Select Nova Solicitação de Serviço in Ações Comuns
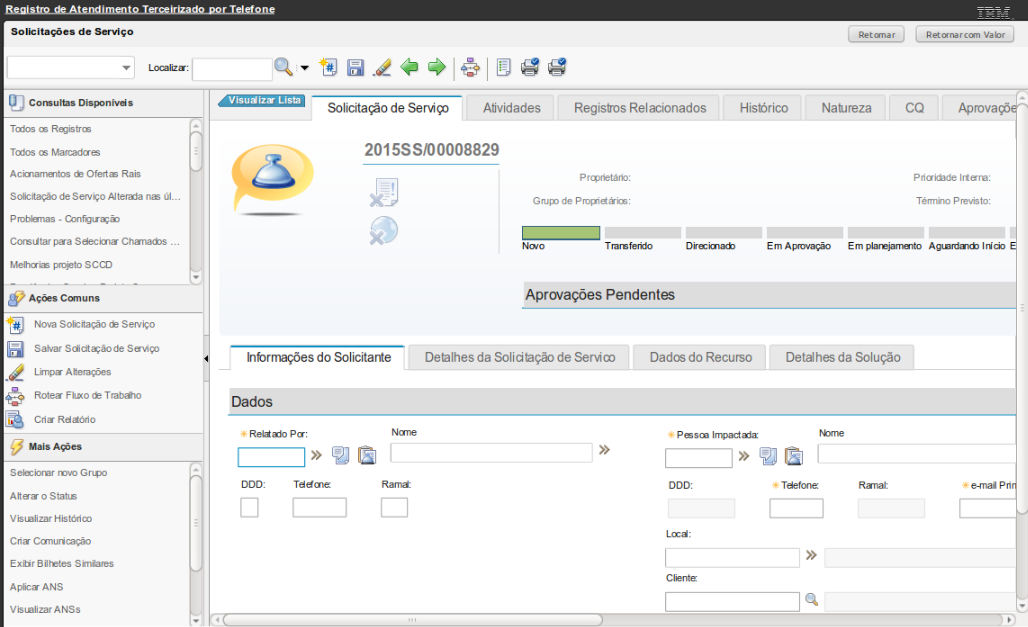Image resolution: width=1028 pixels, height=627 pixels. click(94, 324)
